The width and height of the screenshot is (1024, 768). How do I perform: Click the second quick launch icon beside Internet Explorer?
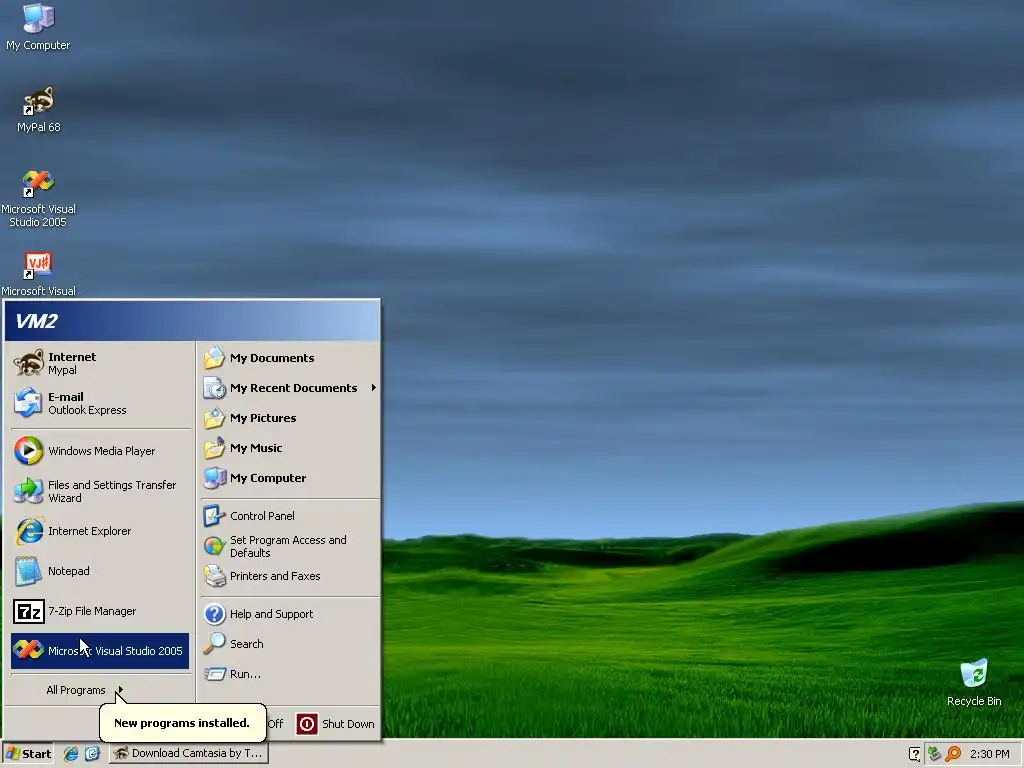(x=92, y=754)
